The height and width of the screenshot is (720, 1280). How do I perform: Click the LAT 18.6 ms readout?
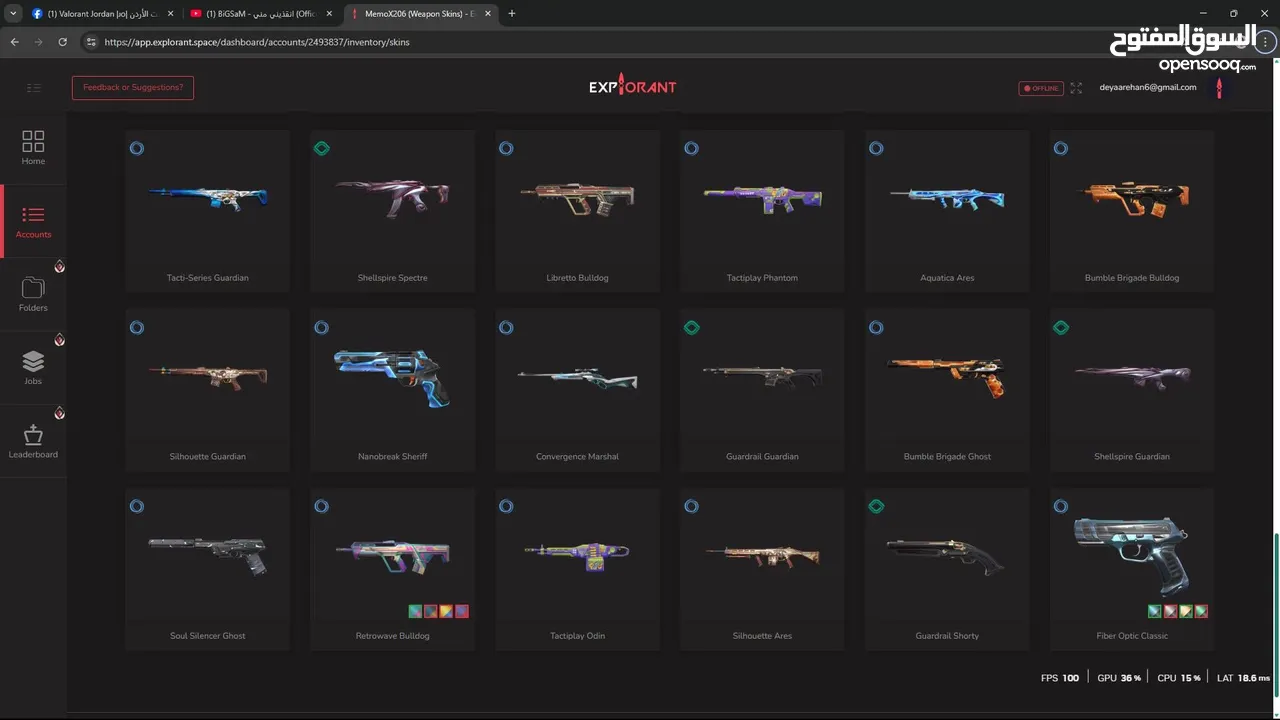(x=1243, y=678)
